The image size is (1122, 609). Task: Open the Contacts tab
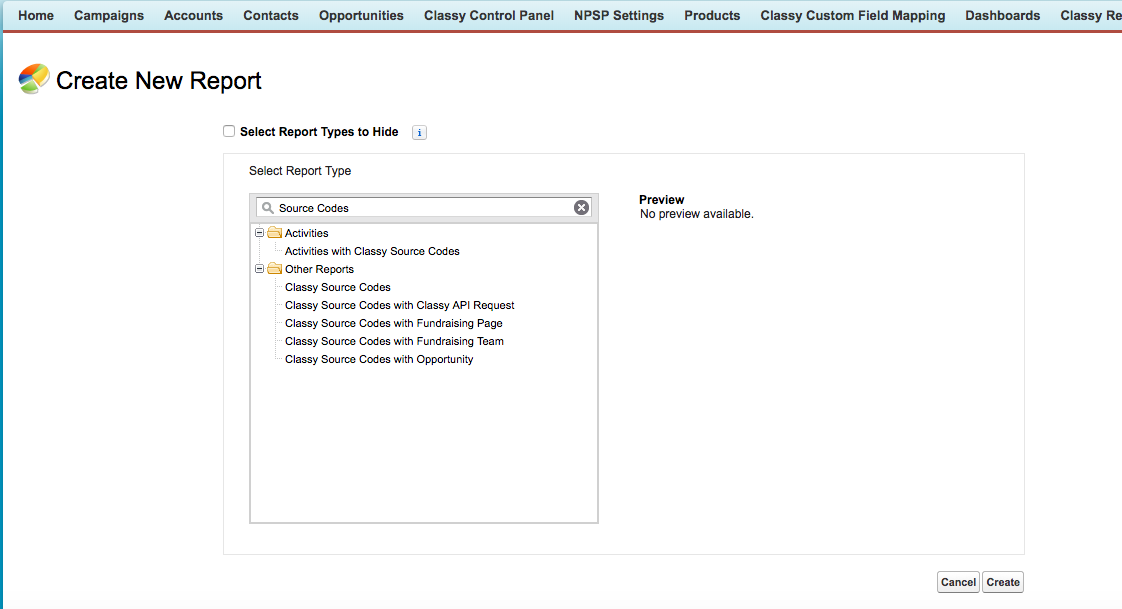point(270,15)
